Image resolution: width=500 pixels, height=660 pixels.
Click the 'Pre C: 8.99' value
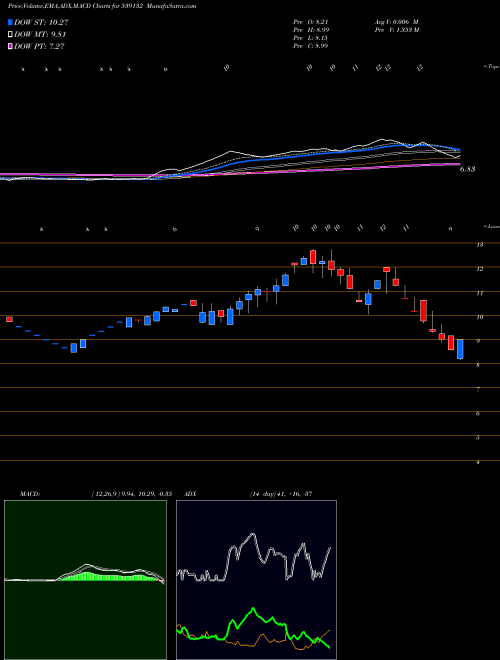311,46
